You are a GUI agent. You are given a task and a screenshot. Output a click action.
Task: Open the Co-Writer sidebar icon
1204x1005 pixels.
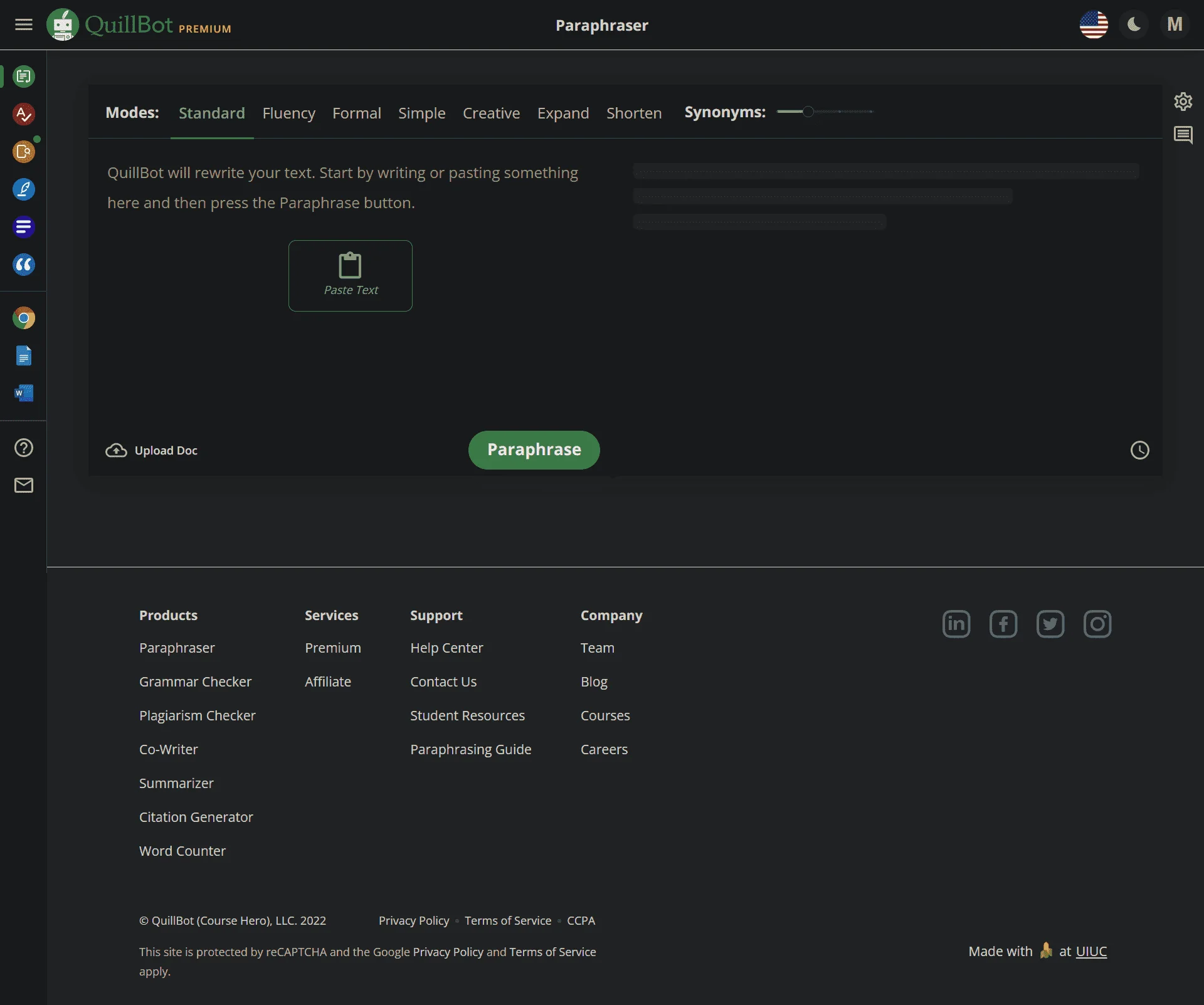[x=24, y=189]
